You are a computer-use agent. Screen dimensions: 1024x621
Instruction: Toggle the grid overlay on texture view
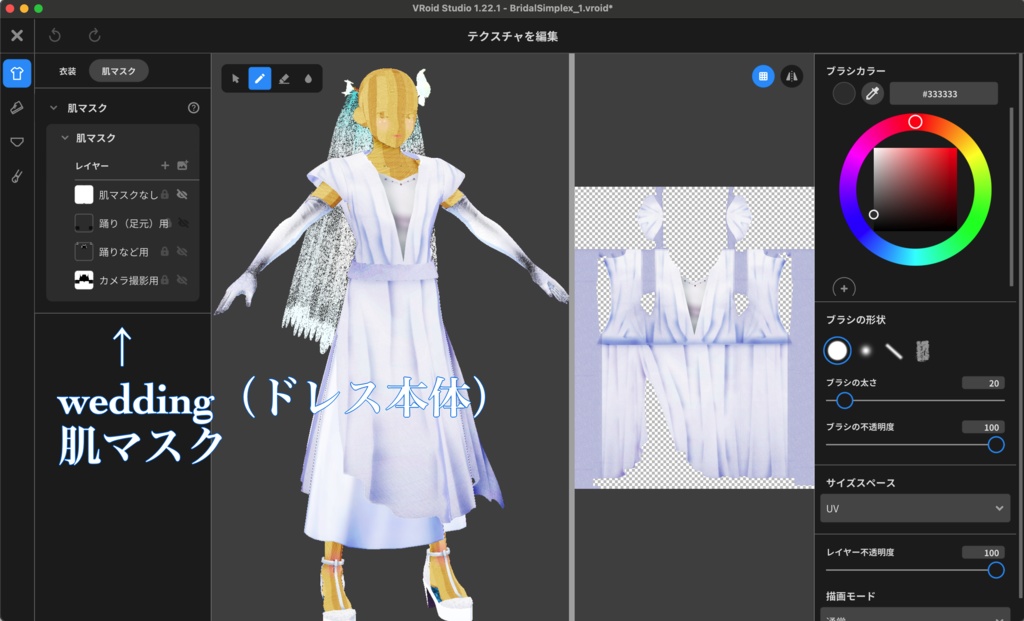[x=762, y=76]
